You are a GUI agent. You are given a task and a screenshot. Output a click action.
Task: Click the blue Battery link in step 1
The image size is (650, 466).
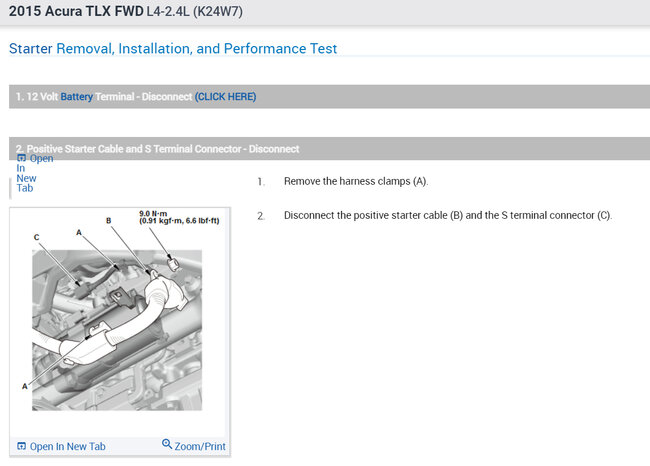click(77, 97)
